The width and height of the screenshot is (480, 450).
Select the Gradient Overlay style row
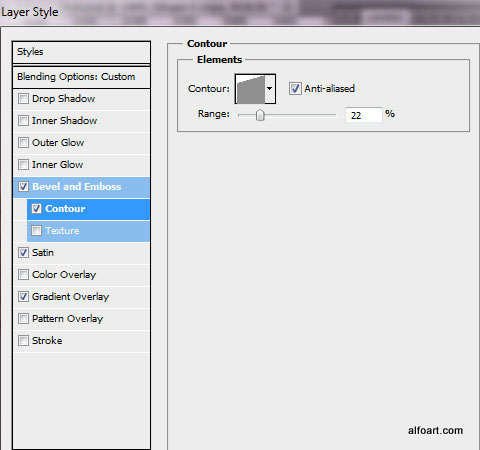point(81,297)
